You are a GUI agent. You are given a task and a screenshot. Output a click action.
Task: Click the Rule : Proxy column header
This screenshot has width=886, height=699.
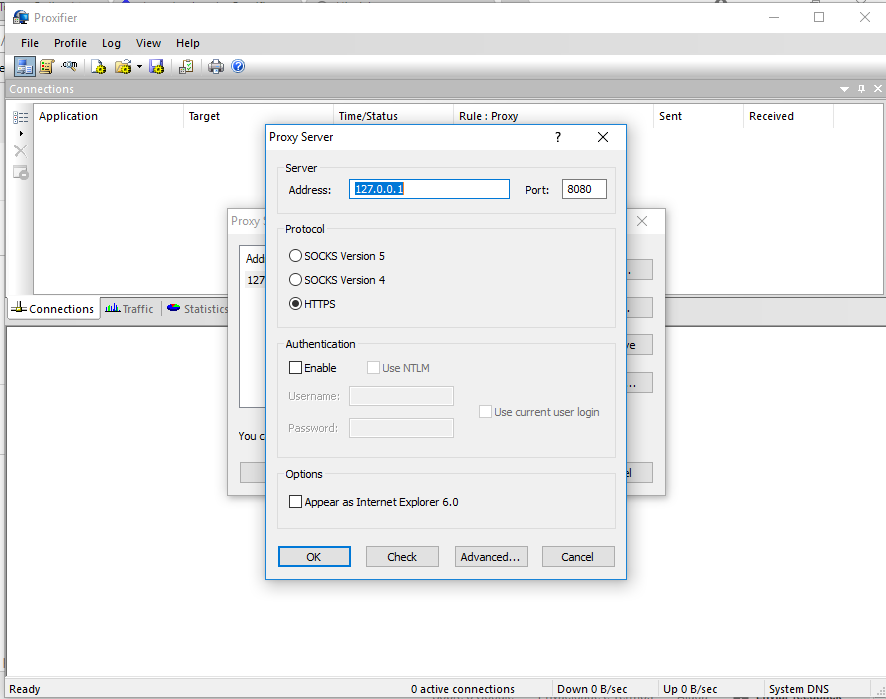click(x=554, y=116)
